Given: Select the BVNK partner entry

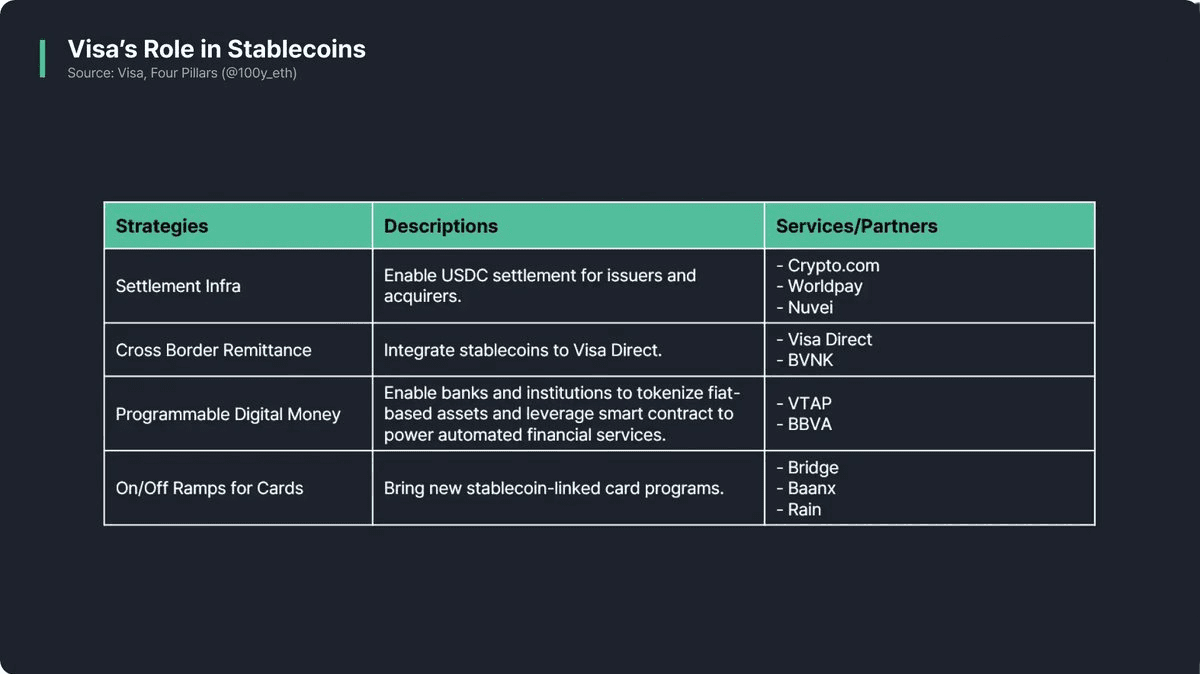Looking at the screenshot, I should [x=810, y=360].
